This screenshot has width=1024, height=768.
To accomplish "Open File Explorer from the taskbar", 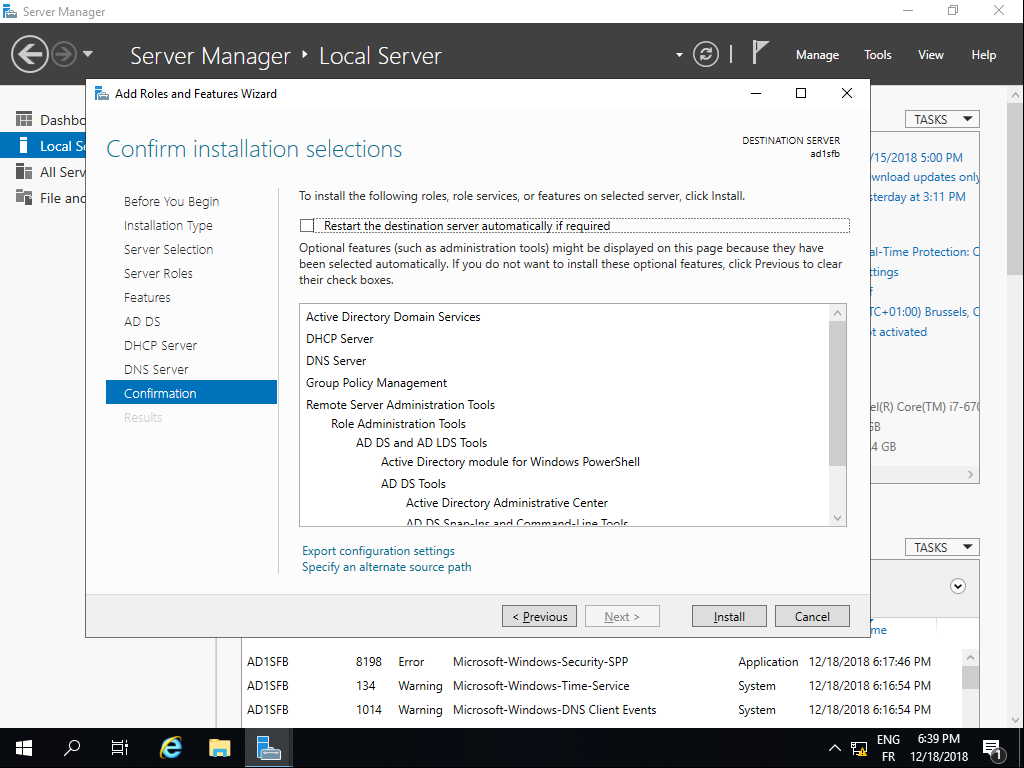I will (x=220, y=747).
